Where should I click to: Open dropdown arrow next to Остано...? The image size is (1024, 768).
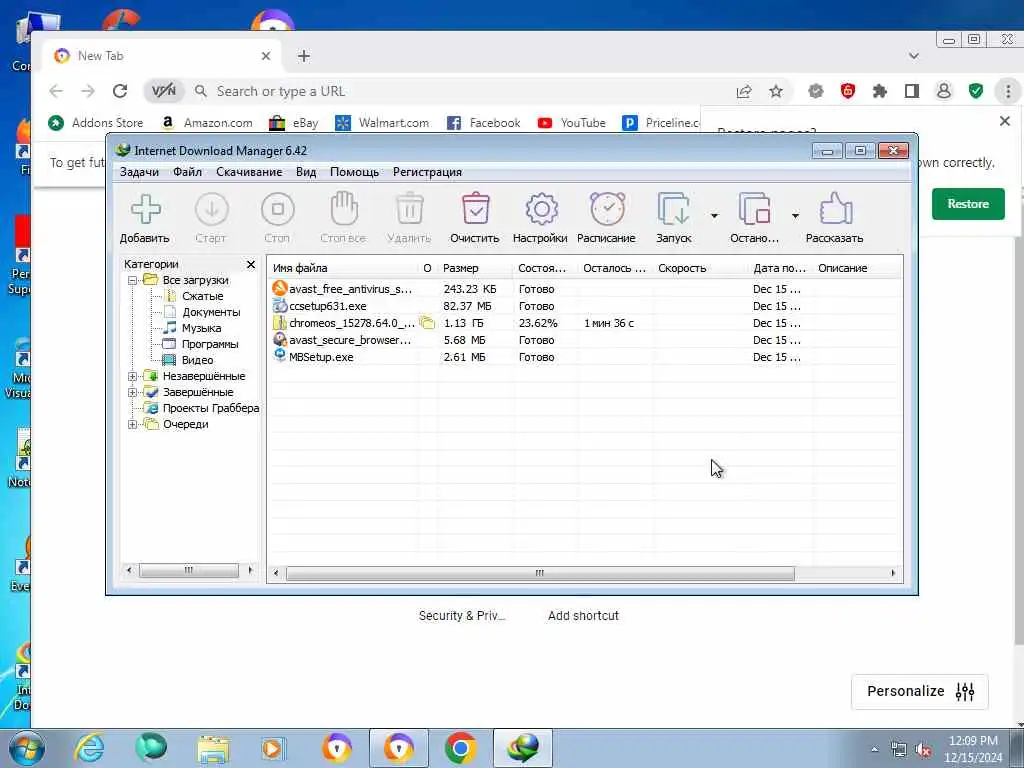[795, 216]
